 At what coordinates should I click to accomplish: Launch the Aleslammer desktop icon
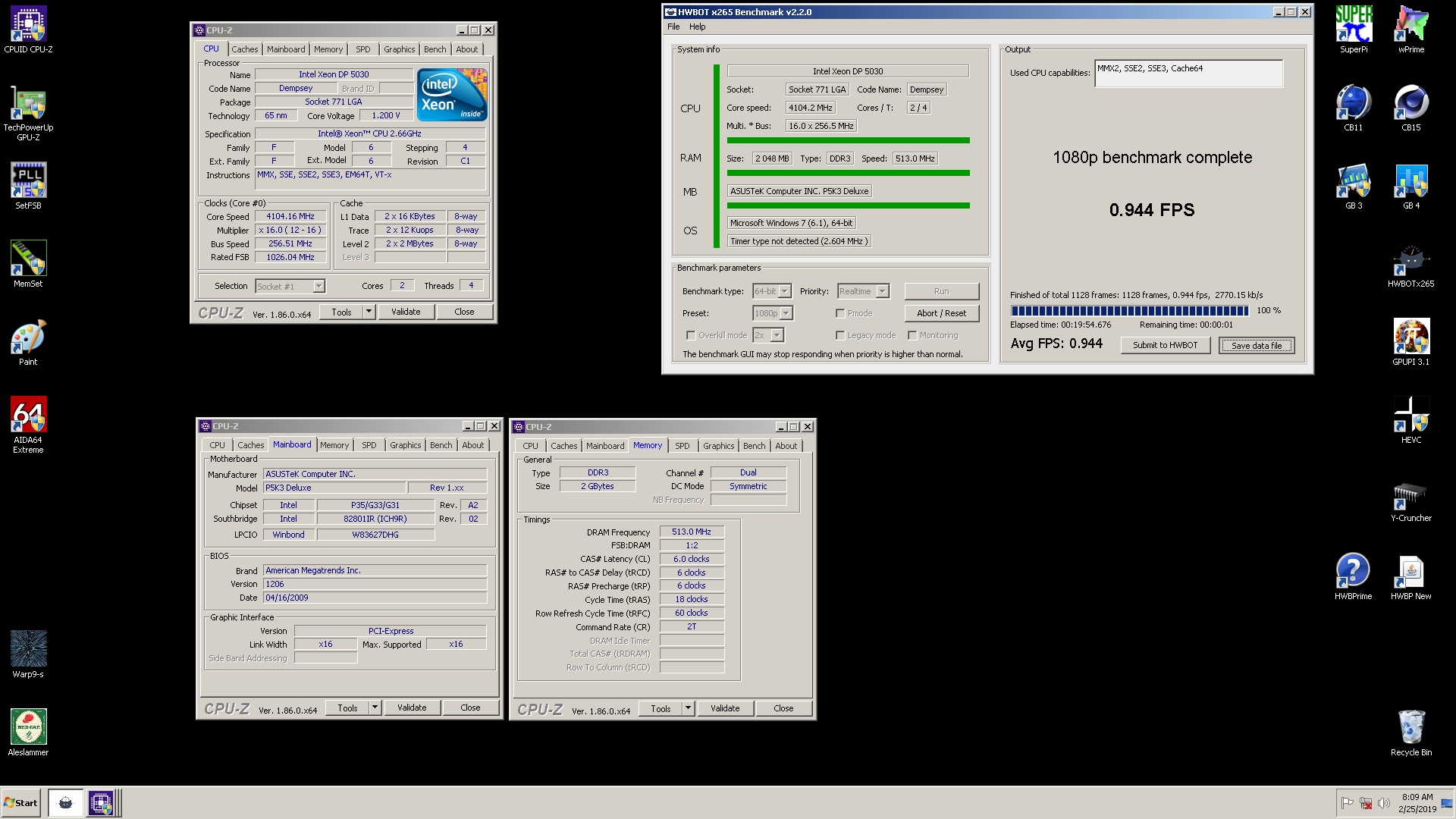pyautogui.click(x=28, y=733)
